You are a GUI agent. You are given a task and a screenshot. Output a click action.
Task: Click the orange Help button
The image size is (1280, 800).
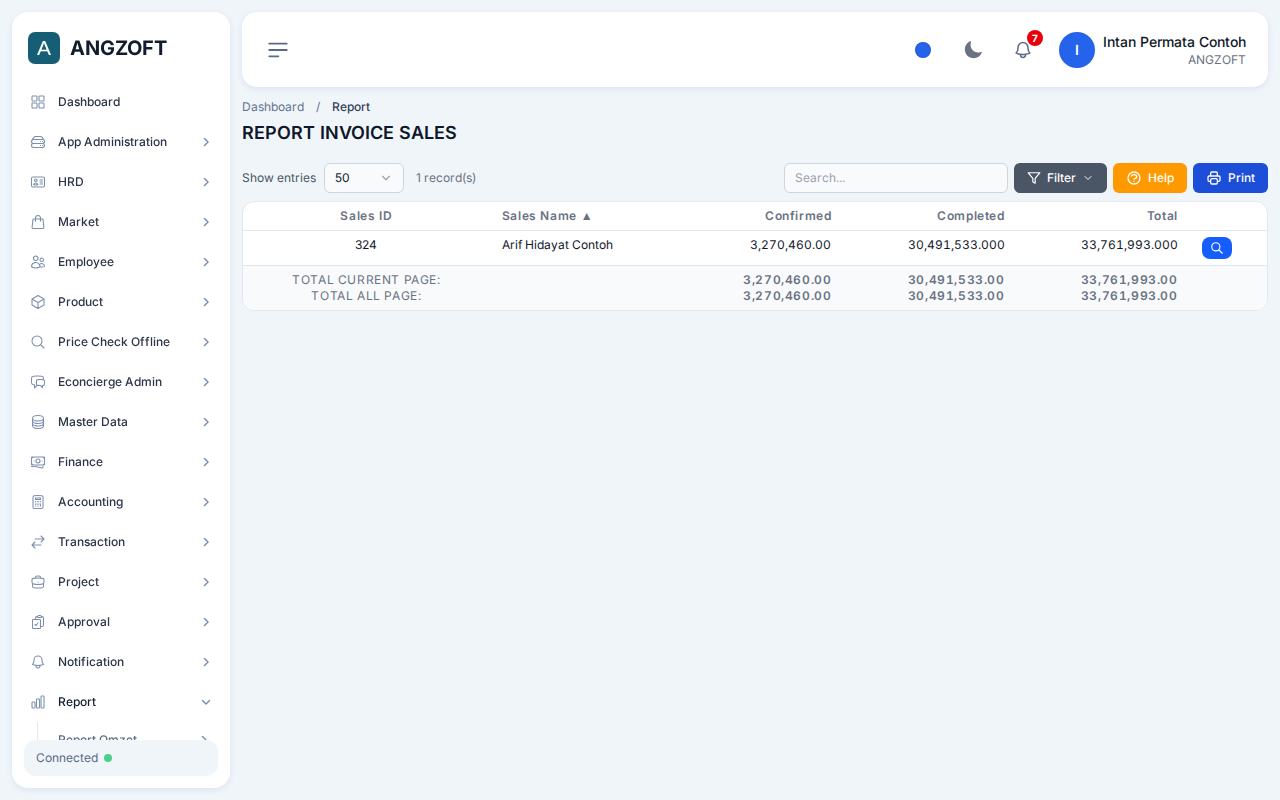[x=1150, y=178]
